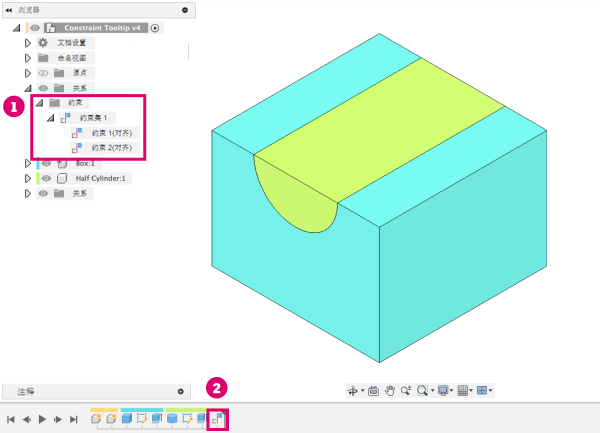Toggle visibility of Constraint Tooltip v4 root
This screenshot has width=600, height=433.
35,28
